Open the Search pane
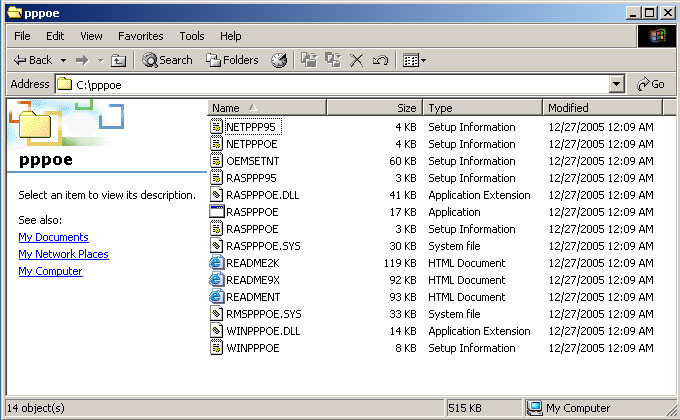 click(167, 60)
